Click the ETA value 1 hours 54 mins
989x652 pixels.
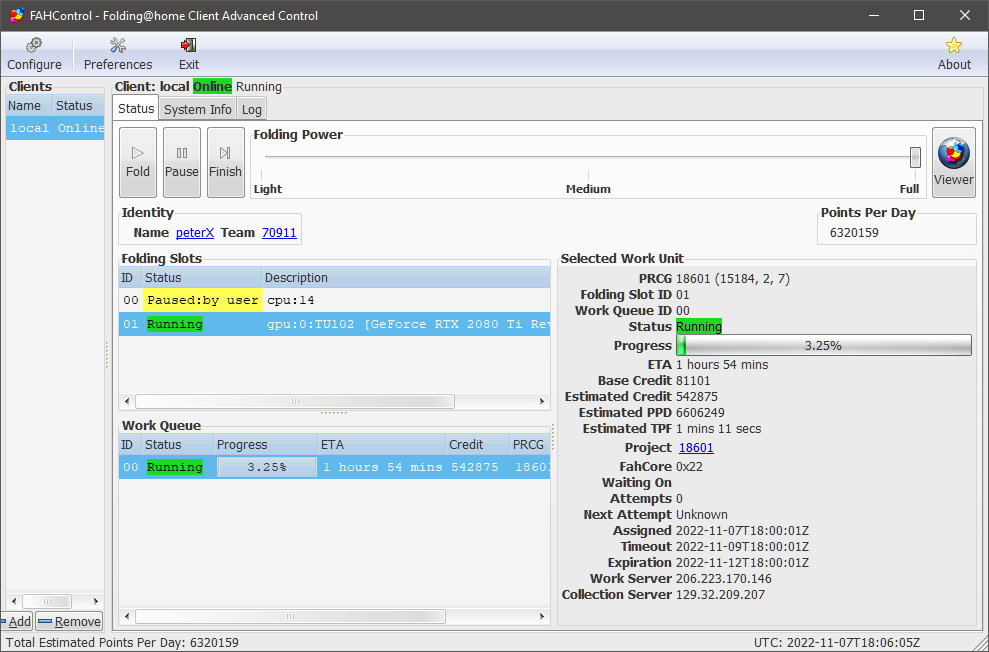pyautogui.click(x=722, y=364)
